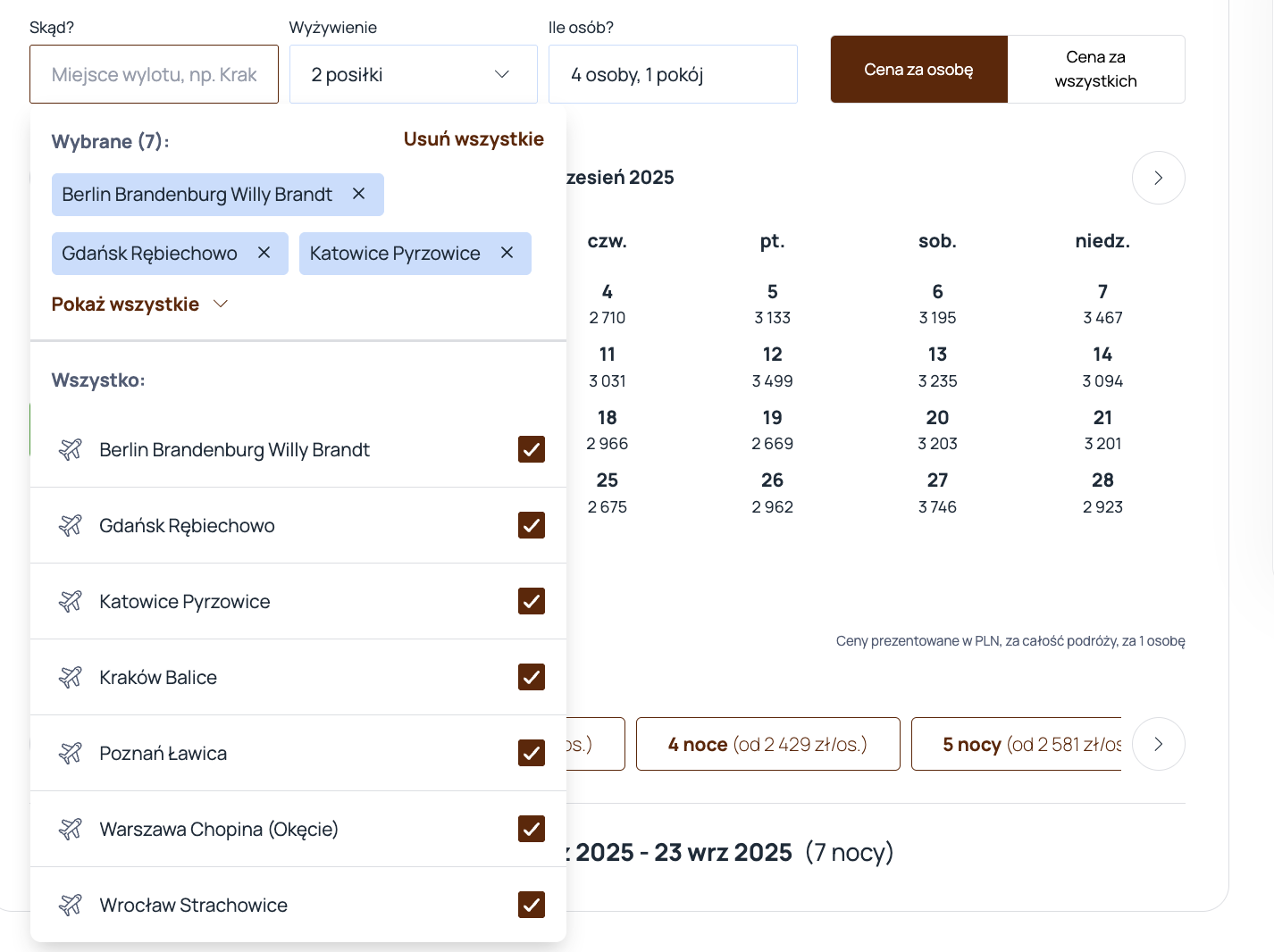Select Sunday 21 priced 3 201
Image resolution: width=1274 pixels, height=952 pixels.
click(x=1103, y=430)
